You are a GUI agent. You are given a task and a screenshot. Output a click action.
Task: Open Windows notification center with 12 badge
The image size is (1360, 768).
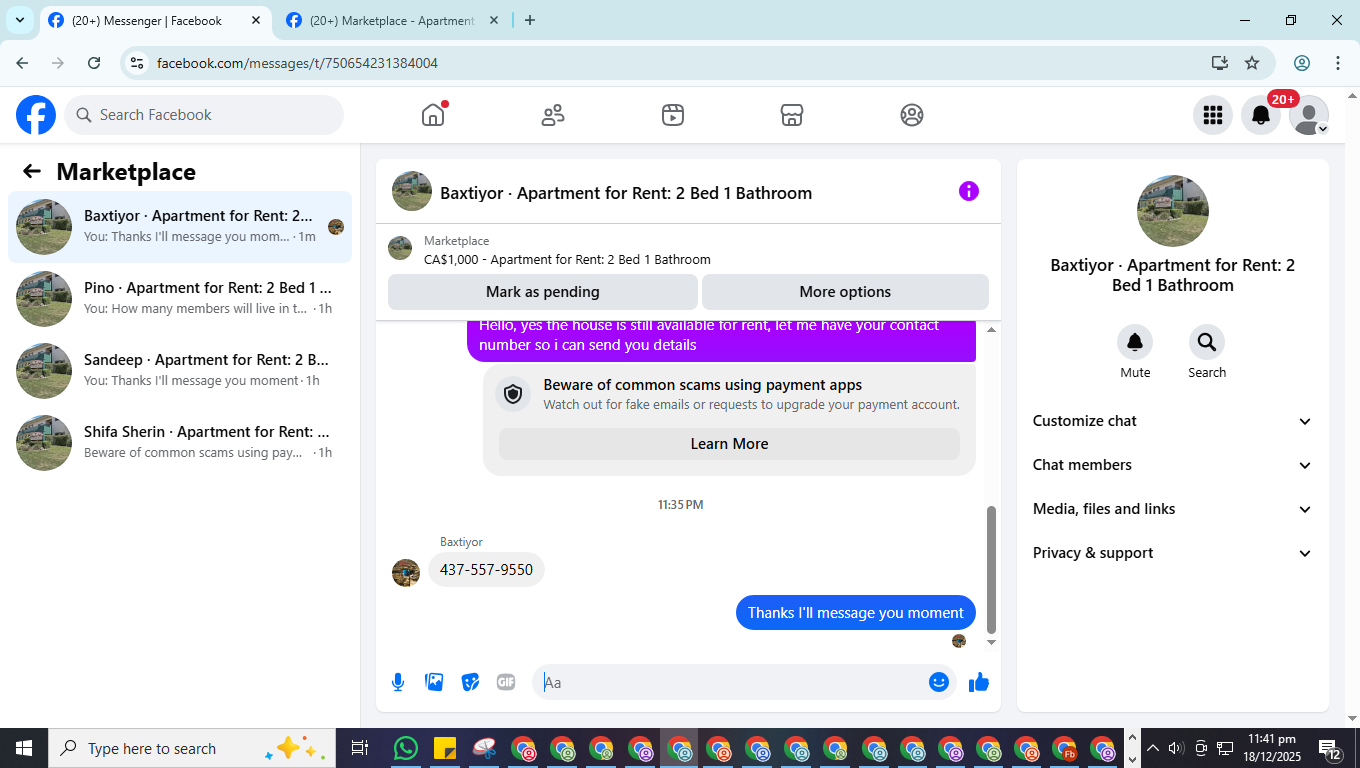click(x=1330, y=748)
